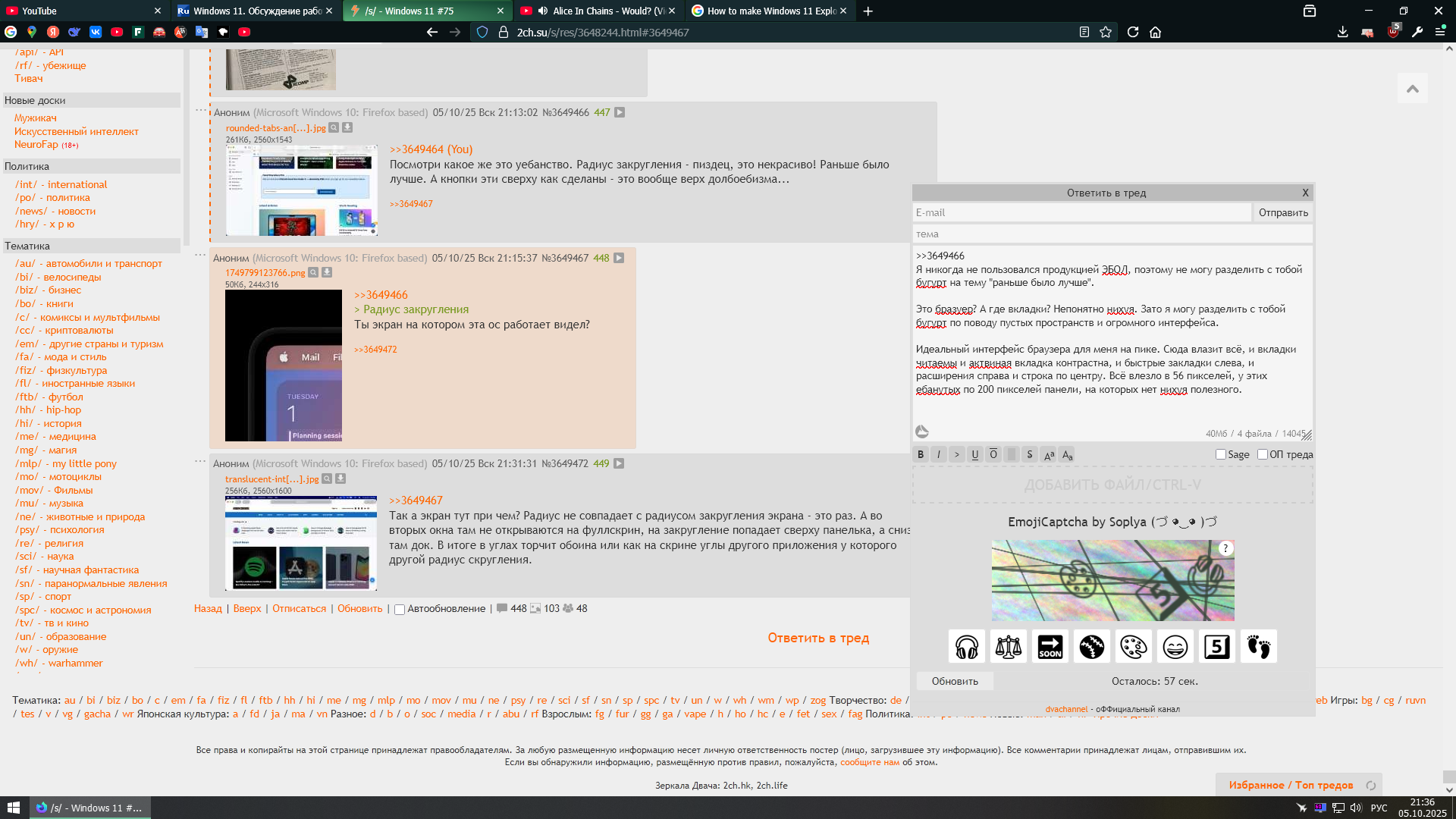
Task: Click the E-mail input field
Action: click(1081, 212)
